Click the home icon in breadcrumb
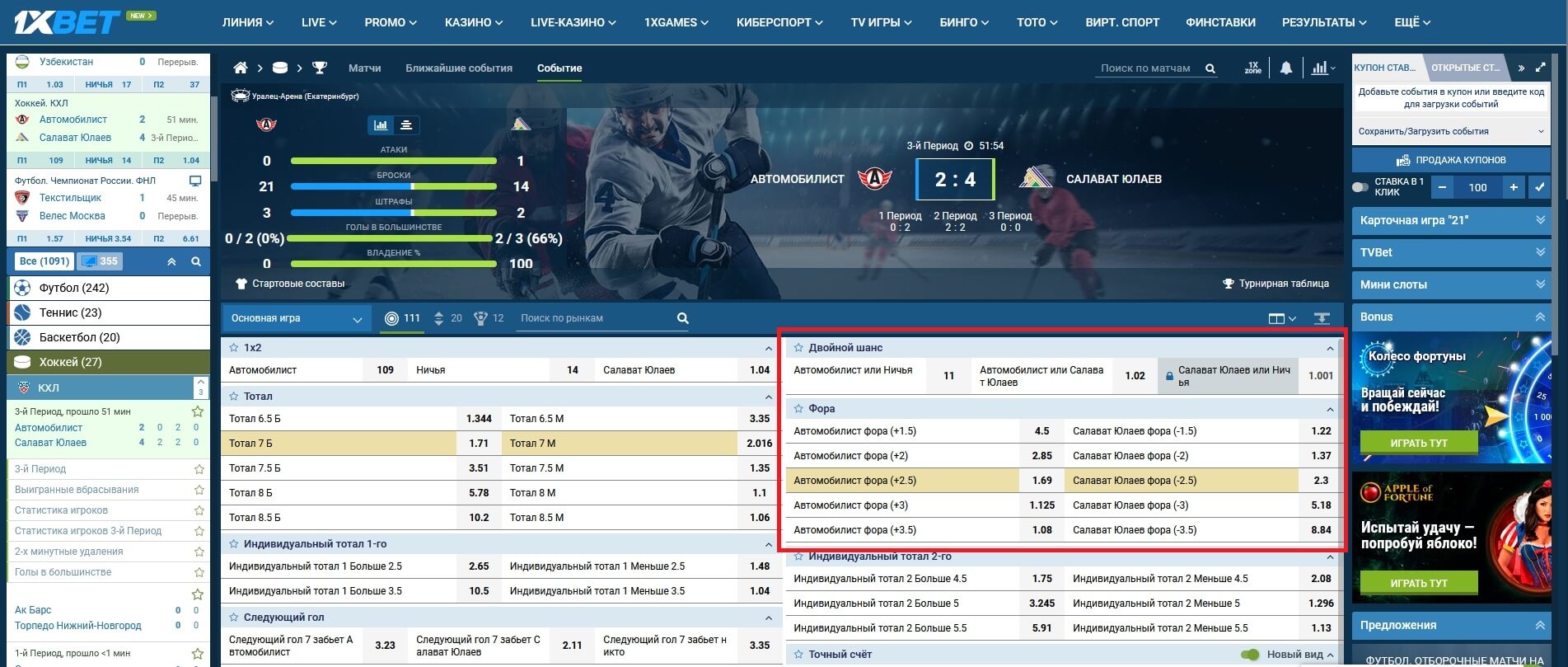Viewport: 1568px width, 667px height. tap(241, 68)
